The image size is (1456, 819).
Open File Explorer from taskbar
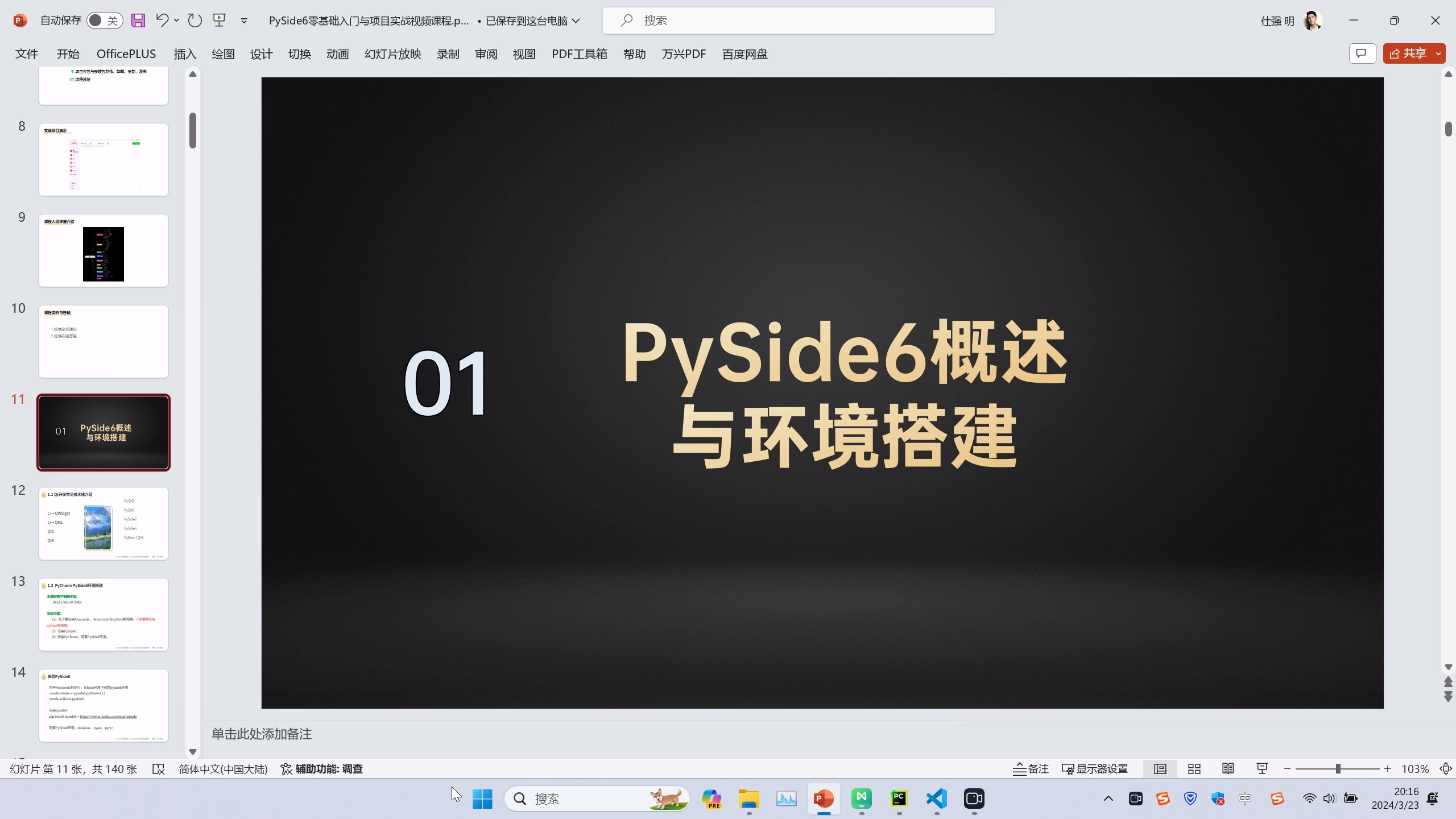tap(749, 799)
